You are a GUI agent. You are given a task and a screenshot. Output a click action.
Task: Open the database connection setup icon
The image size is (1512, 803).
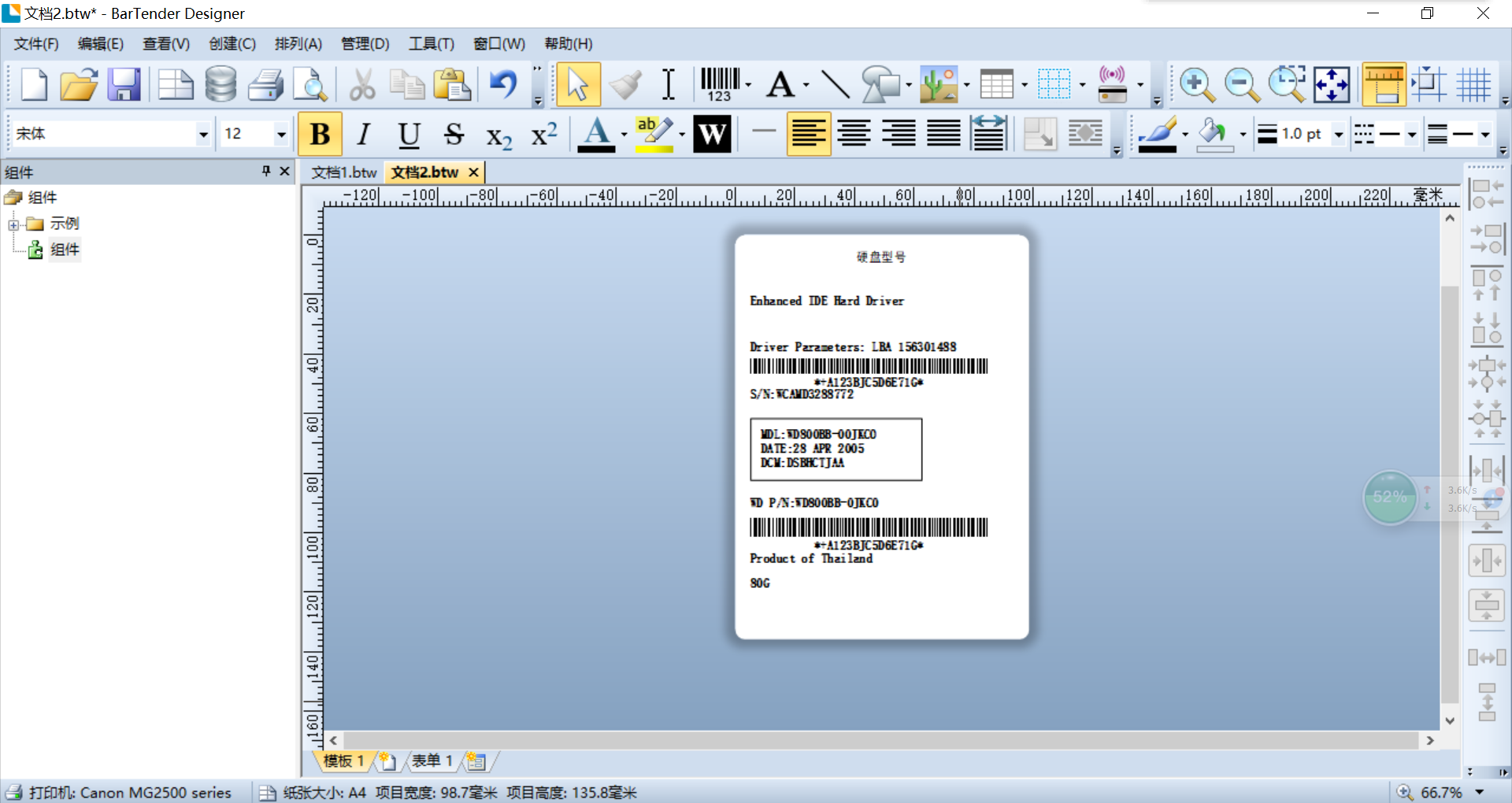[220, 84]
